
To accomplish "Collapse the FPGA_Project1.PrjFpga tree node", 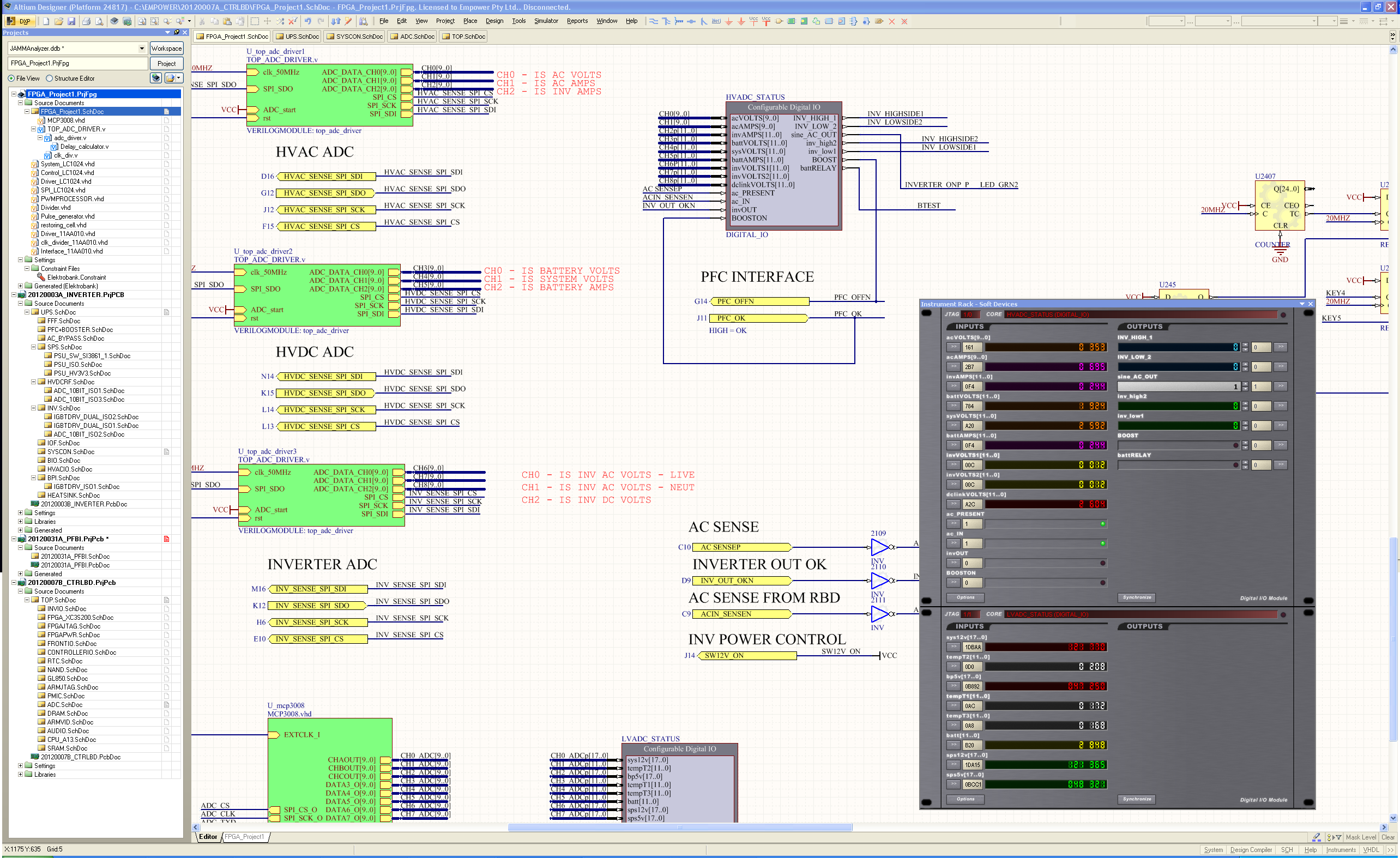I will (x=14, y=94).
